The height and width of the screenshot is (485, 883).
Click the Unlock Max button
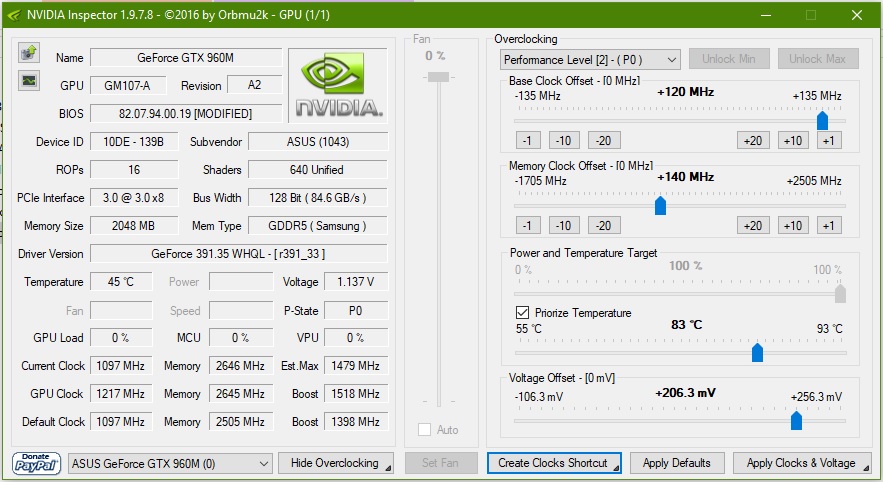[x=818, y=59]
